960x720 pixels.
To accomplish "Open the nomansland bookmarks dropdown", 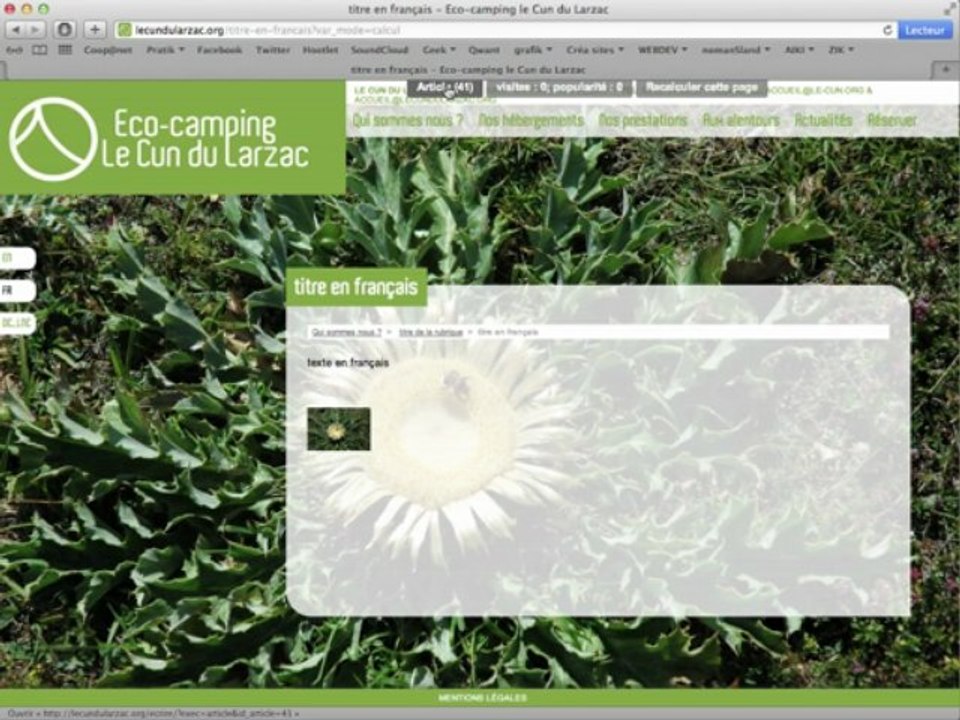I will 736,50.
